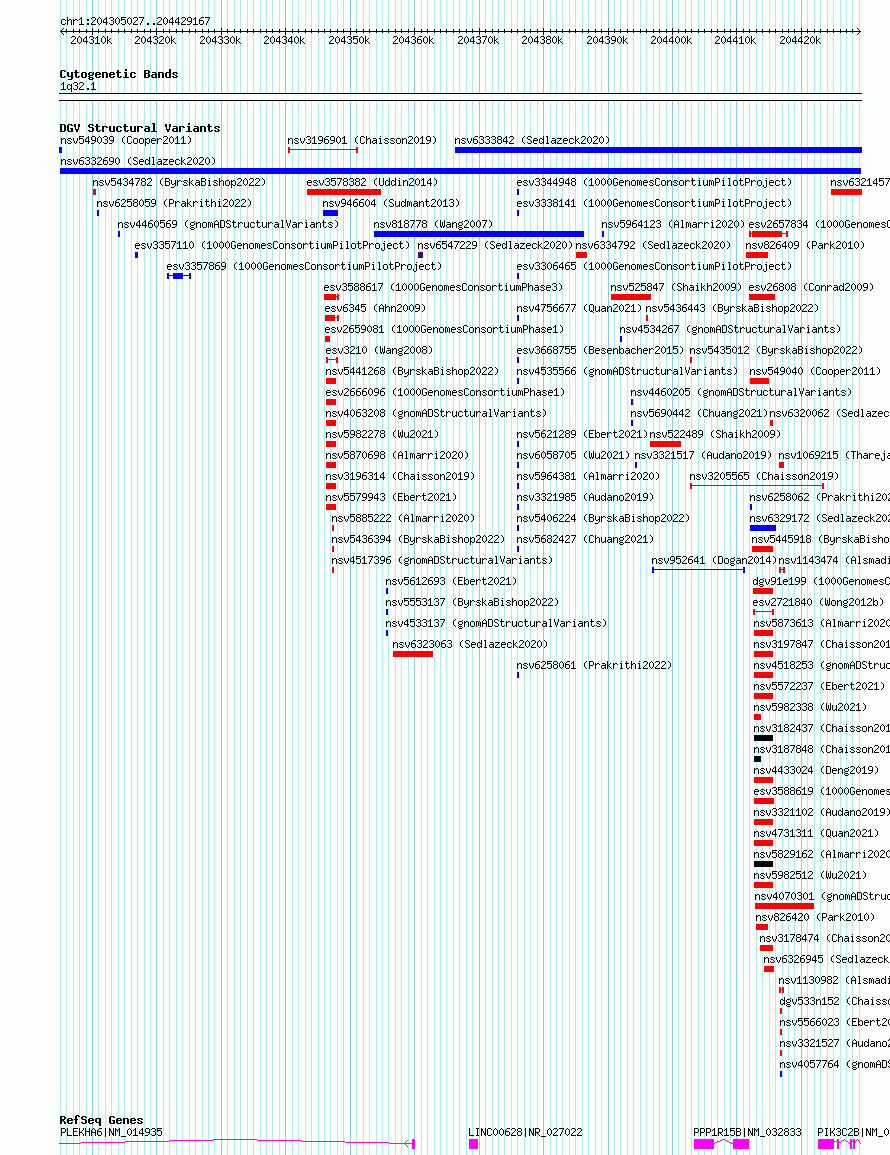Click nsv4533137 (gnomADStructuralVariants) label
The width and height of the screenshot is (890, 1155).
coord(496,623)
